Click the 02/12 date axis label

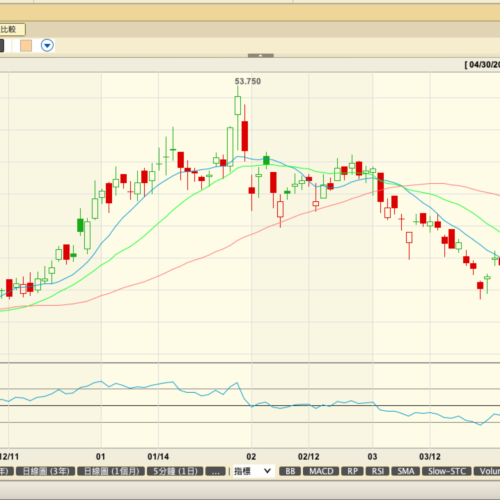pos(308,457)
